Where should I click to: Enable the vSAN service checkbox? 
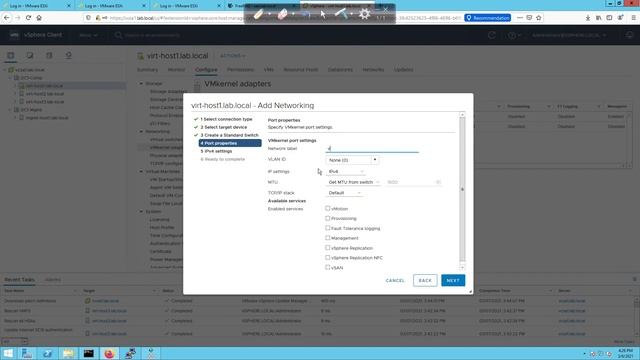(327, 267)
